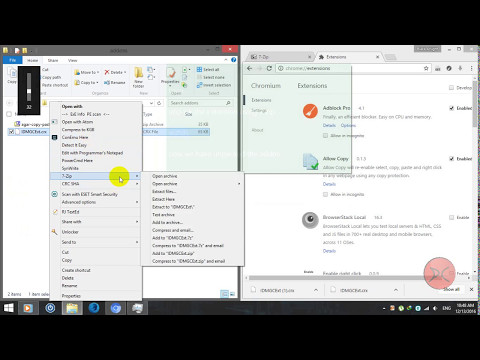Open Chromium from the taskbar
This screenshot has height=360, width=480.
[x=116, y=308]
